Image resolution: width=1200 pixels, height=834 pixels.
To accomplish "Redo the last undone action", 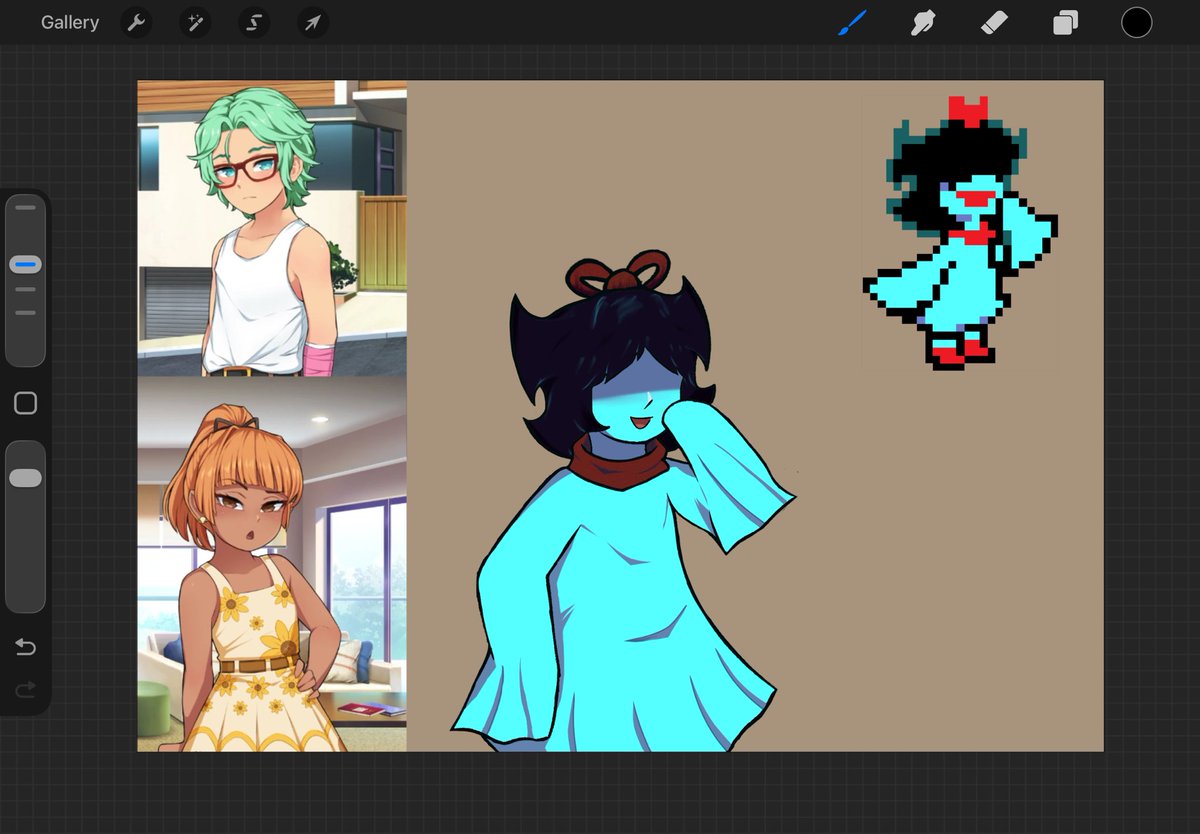I will pos(25,689).
